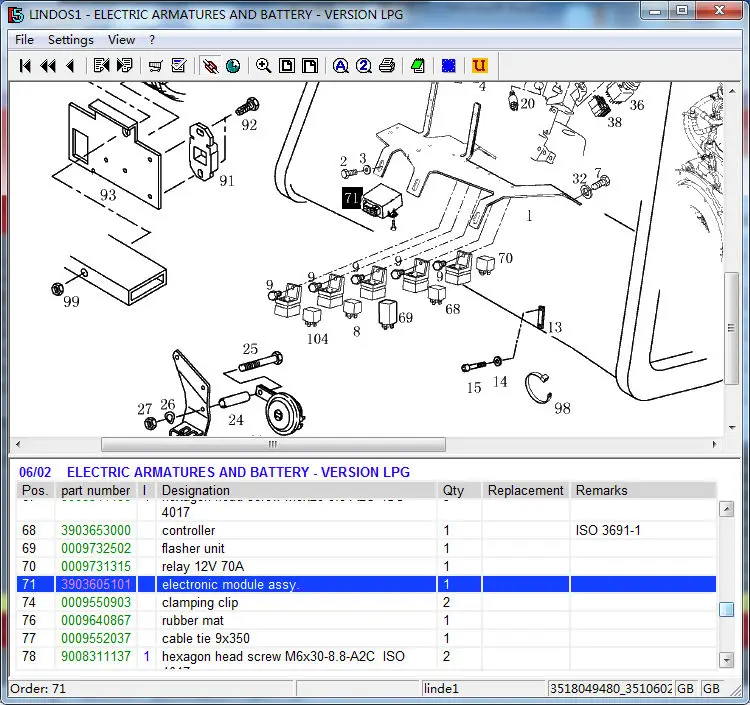The width and height of the screenshot is (750, 705).
Task: Click the part number column header
Action: [96, 490]
